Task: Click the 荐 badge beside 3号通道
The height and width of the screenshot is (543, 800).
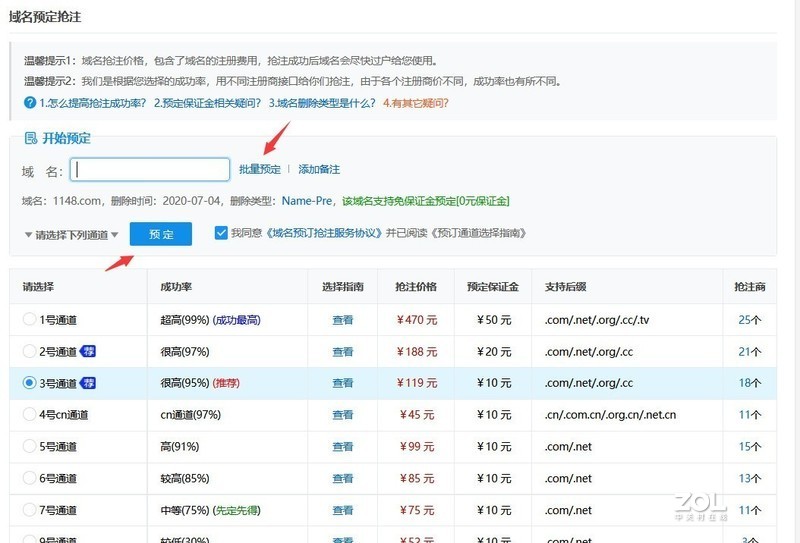Action: pyautogui.click(x=88, y=383)
